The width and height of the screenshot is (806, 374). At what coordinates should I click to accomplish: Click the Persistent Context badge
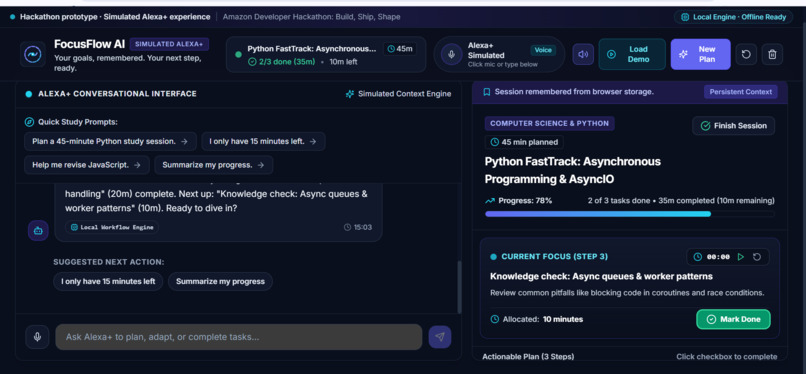pyautogui.click(x=741, y=92)
